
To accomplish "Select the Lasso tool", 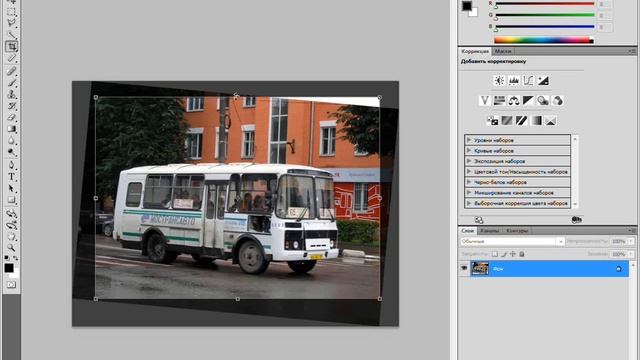I will [x=11, y=23].
